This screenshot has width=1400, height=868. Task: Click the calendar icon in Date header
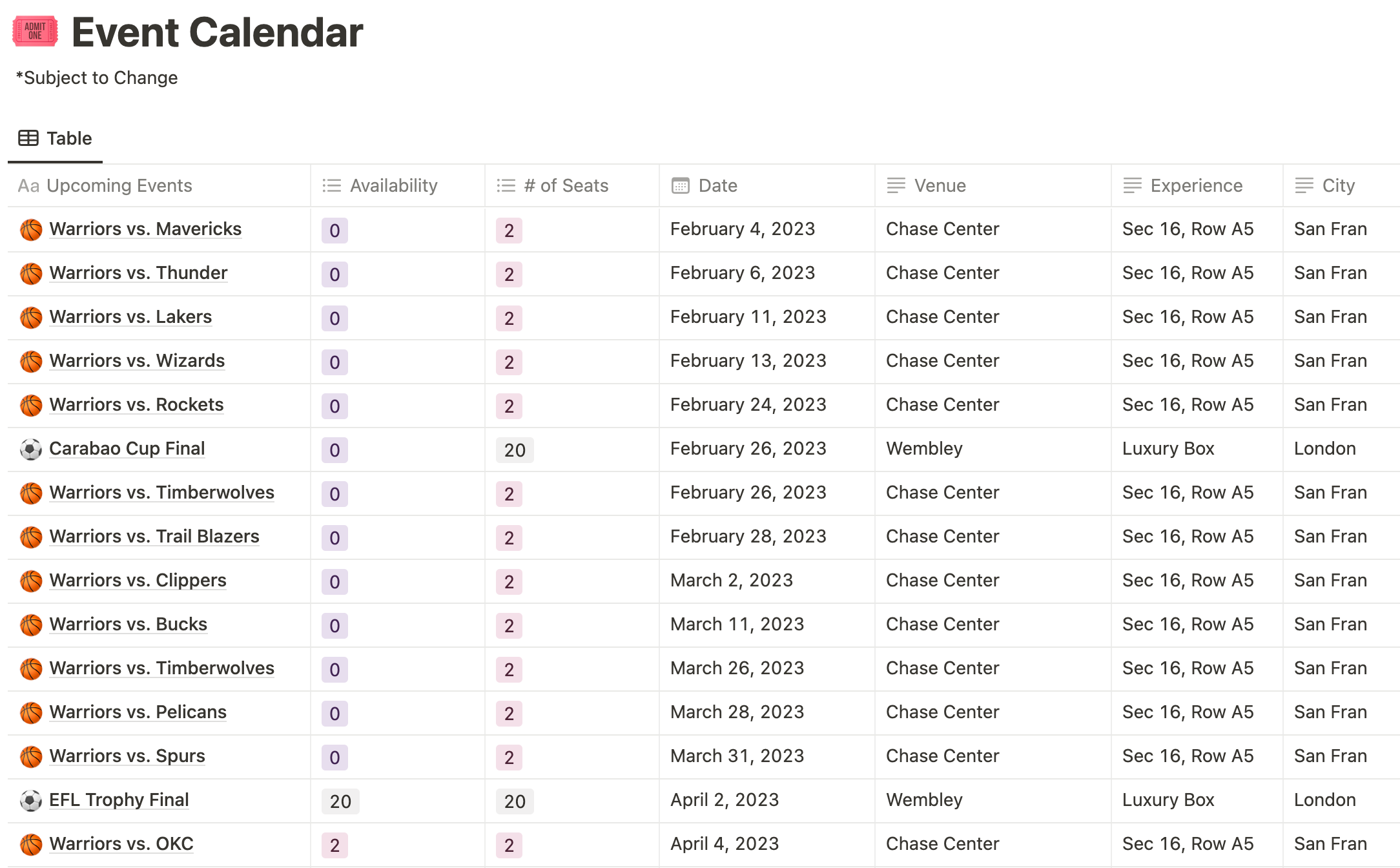tap(681, 185)
